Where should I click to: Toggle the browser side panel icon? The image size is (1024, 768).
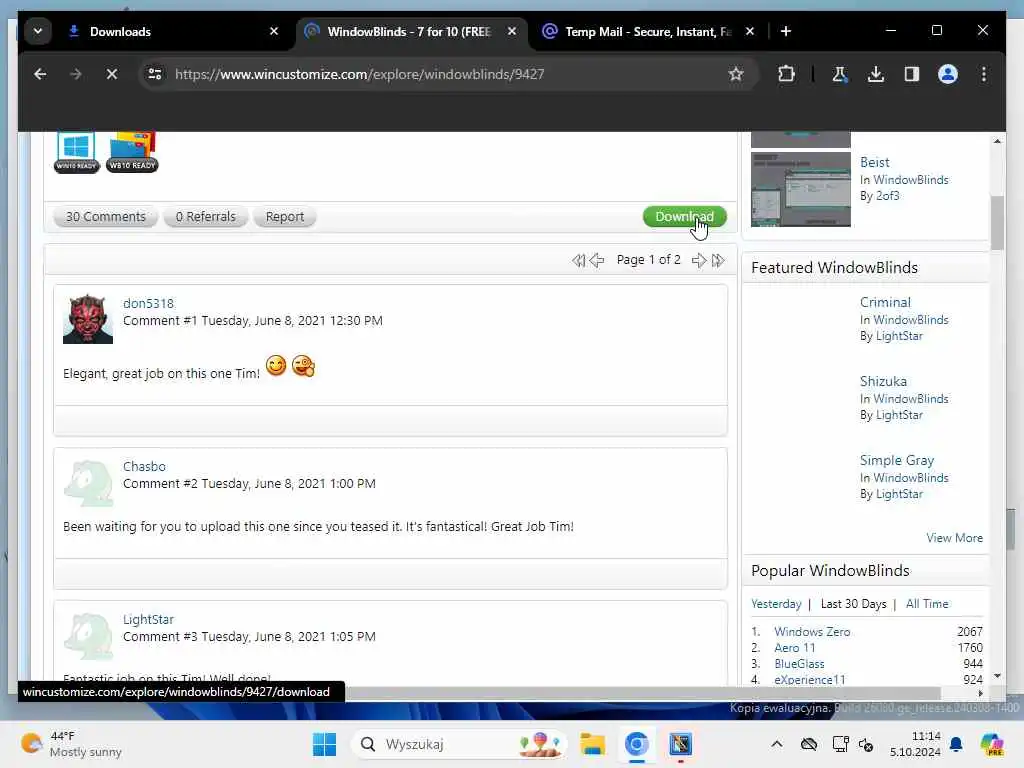pyautogui.click(x=912, y=74)
